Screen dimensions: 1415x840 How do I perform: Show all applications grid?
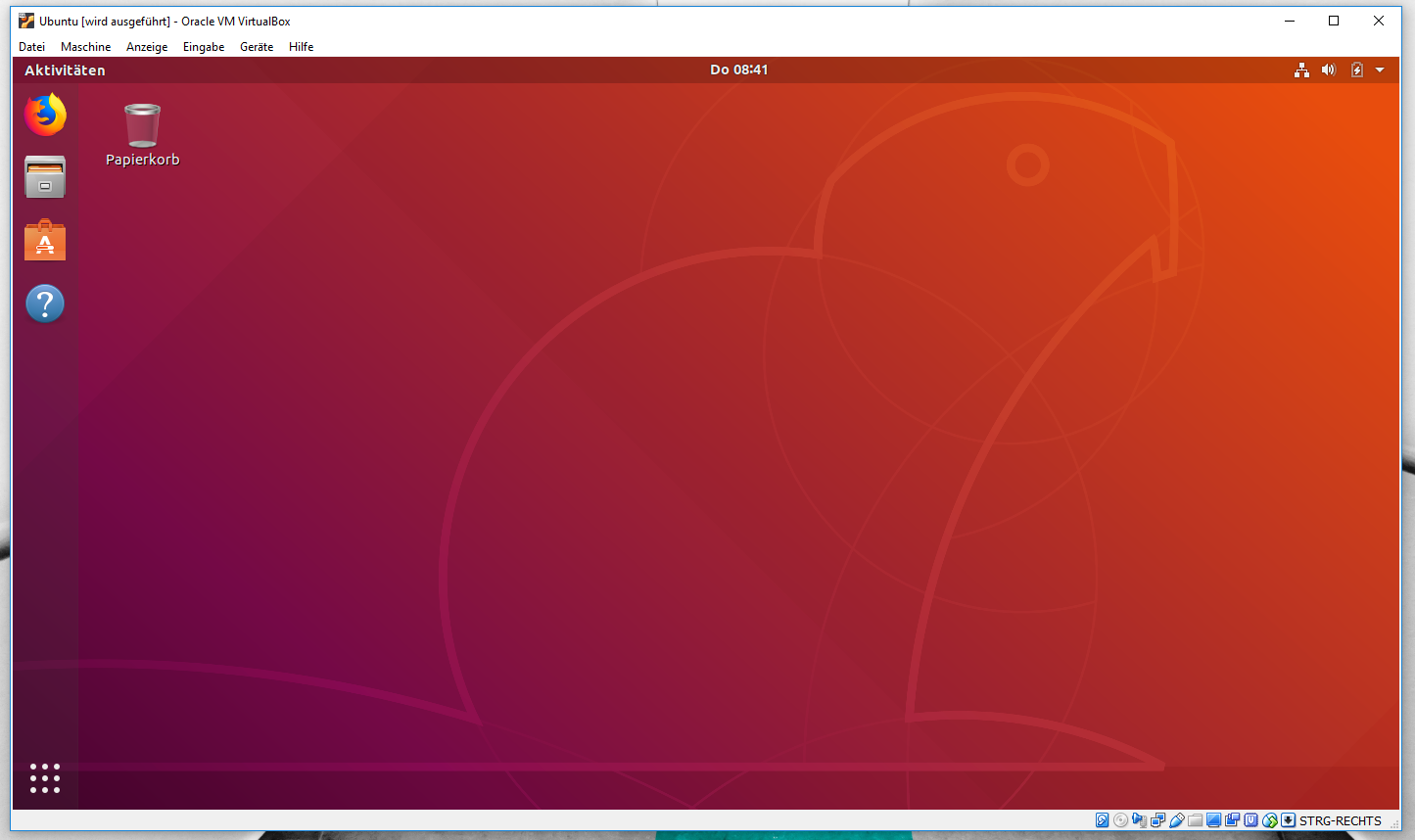[x=45, y=778]
